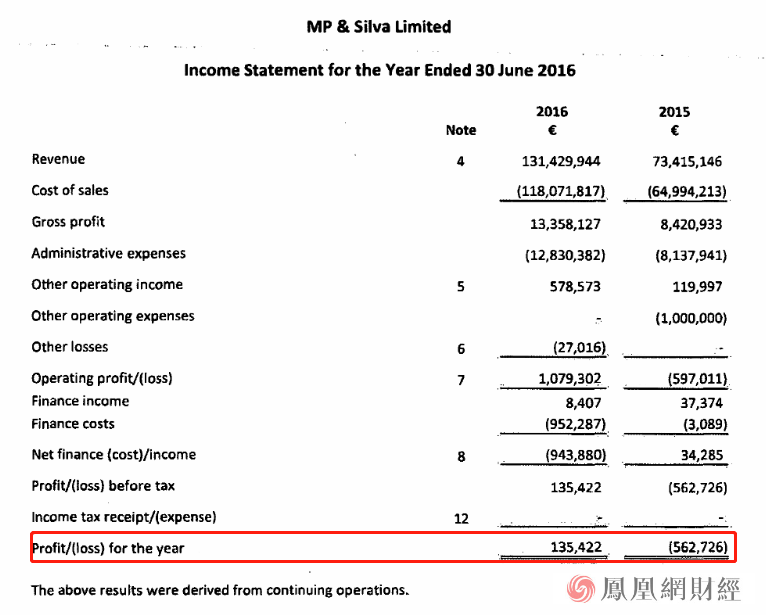
Task: Click the Finance income label
Action: tap(80, 401)
